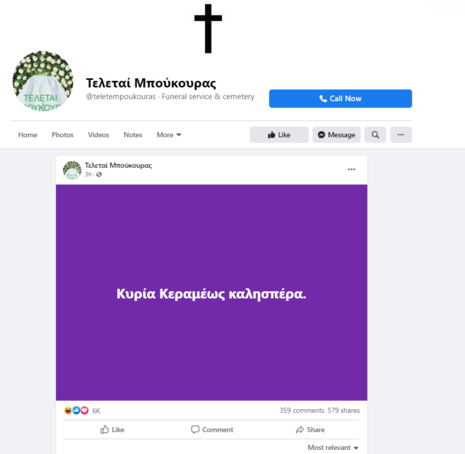
Task: Open the Notes tab
Action: (x=133, y=135)
